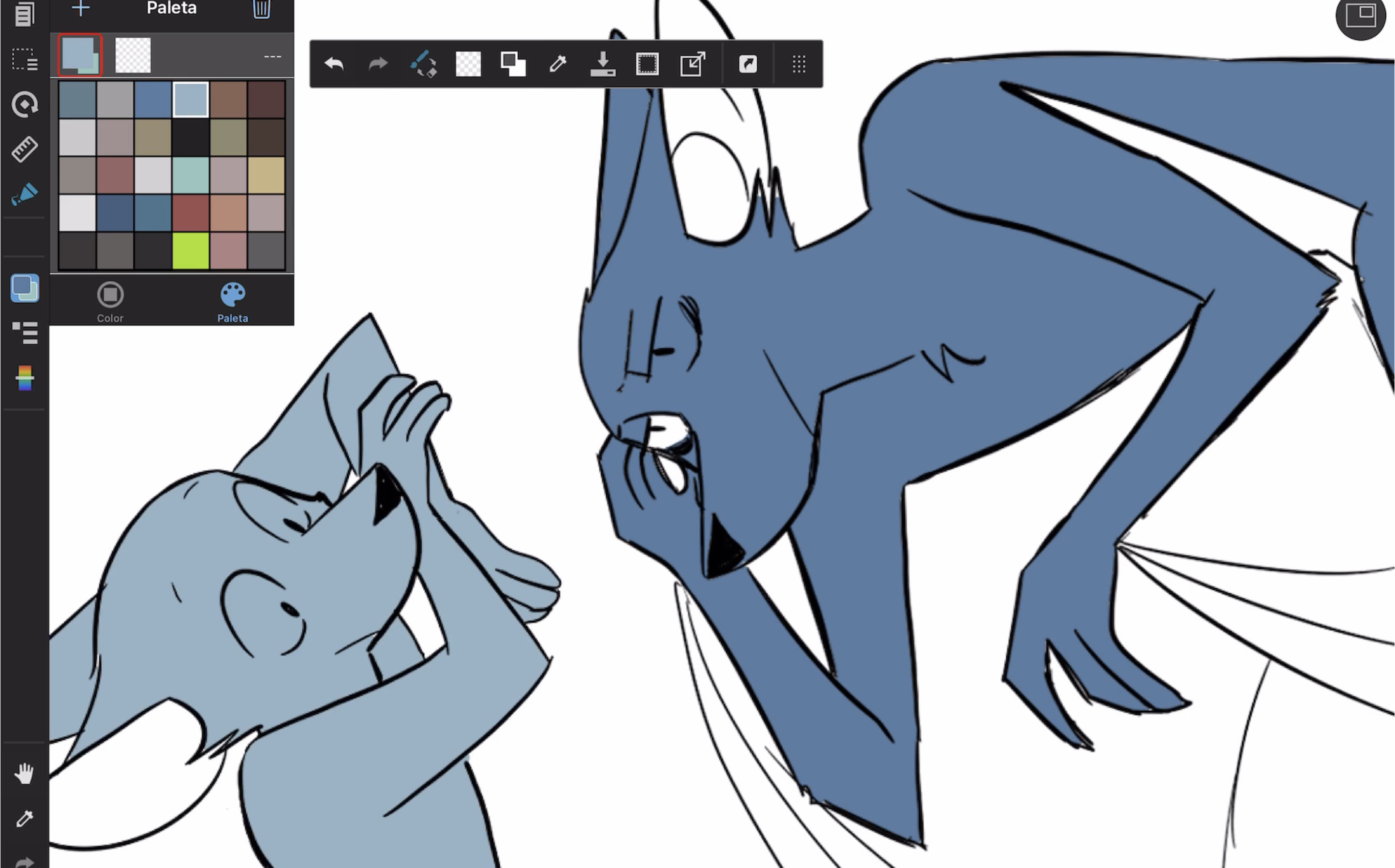Select the eyedropper in the left sidebar

[x=25, y=818]
